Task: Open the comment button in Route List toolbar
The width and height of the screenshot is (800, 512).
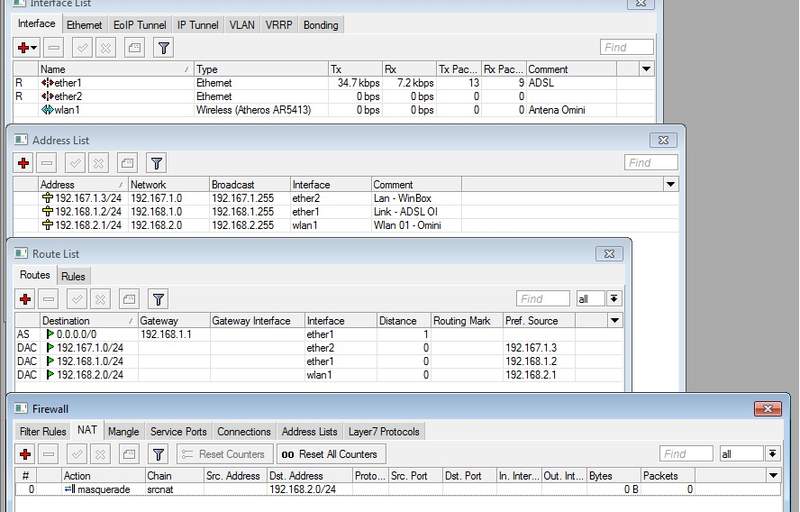Action: pos(129,299)
